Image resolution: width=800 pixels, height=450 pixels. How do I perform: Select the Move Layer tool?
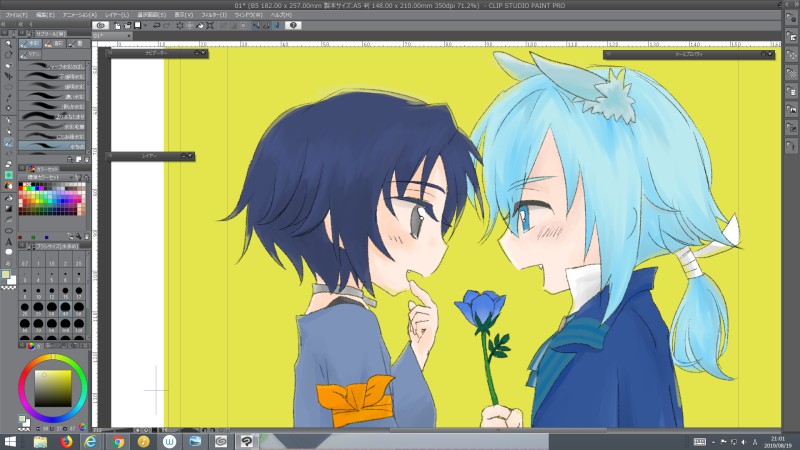coord(8,77)
